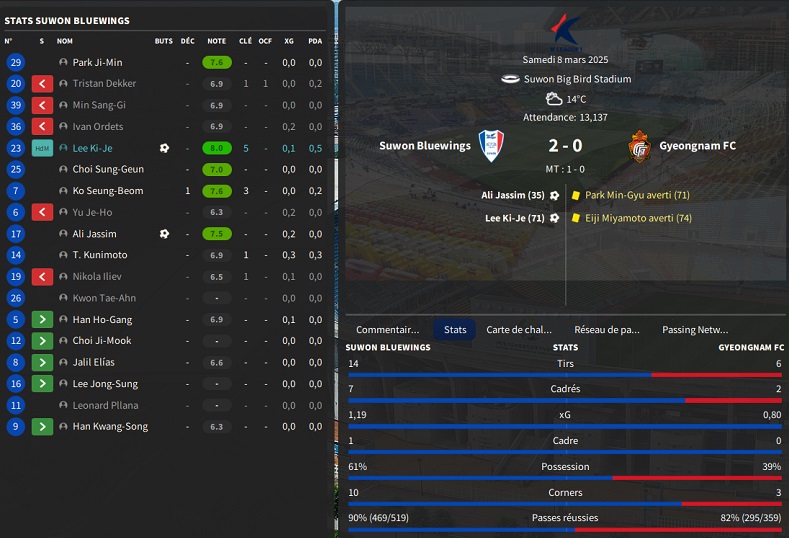Click the profile icon next to Ko Seung-Beom

click(x=64, y=191)
